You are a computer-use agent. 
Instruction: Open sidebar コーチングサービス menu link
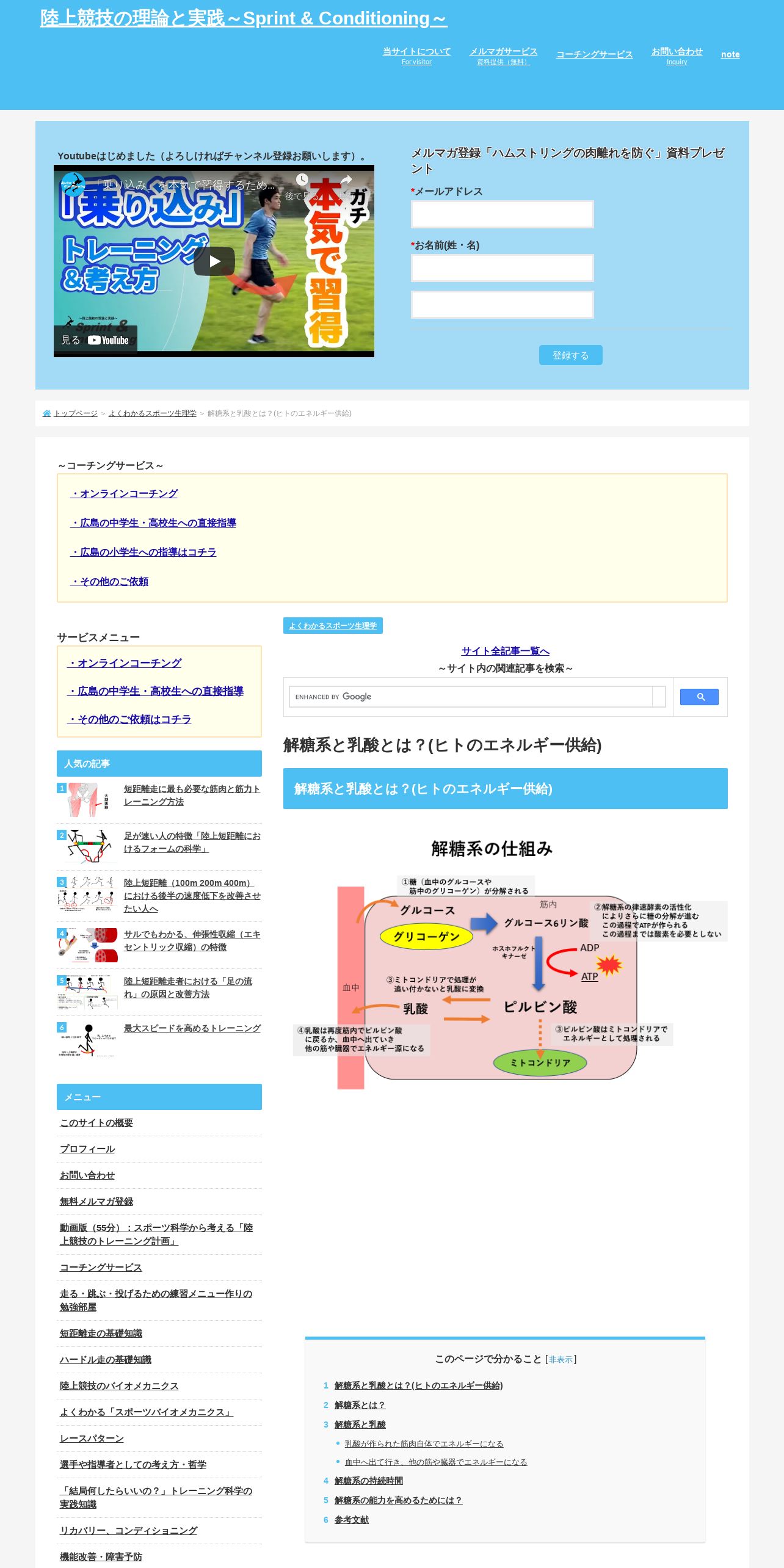[x=101, y=1268]
